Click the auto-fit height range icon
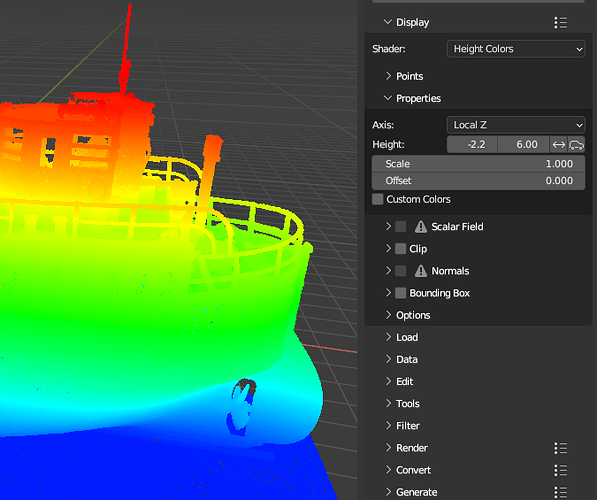Viewport: 597px width, 500px height. (x=576, y=145)
